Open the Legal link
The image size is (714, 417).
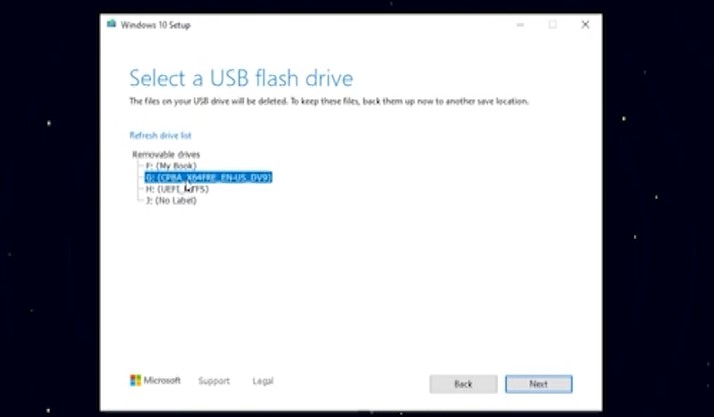(x=263, y=381)
